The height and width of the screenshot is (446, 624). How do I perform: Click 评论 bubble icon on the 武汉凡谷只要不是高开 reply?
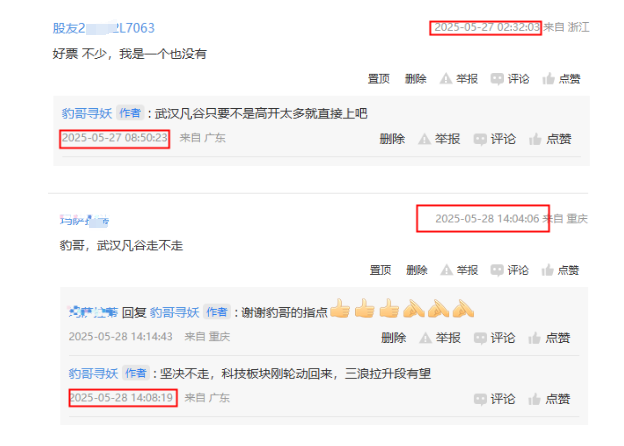(x=480, y=139)
